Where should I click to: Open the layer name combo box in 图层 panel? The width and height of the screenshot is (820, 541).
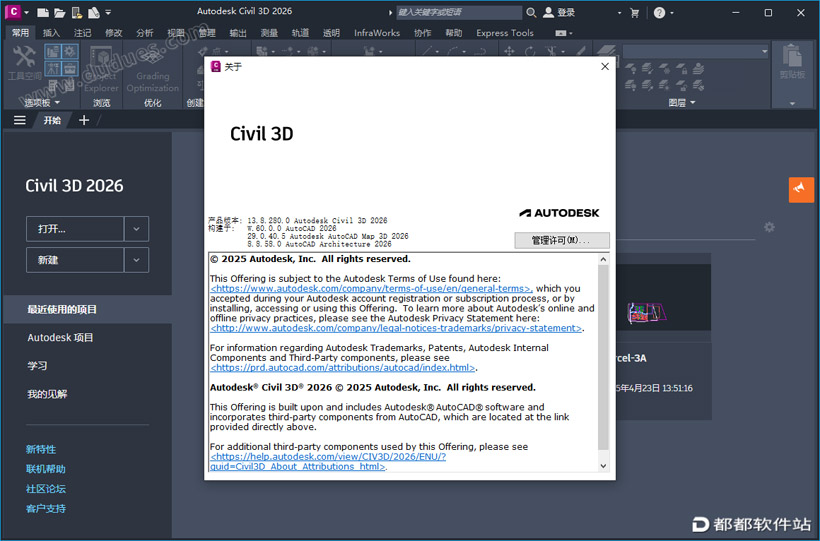point(696,51)
